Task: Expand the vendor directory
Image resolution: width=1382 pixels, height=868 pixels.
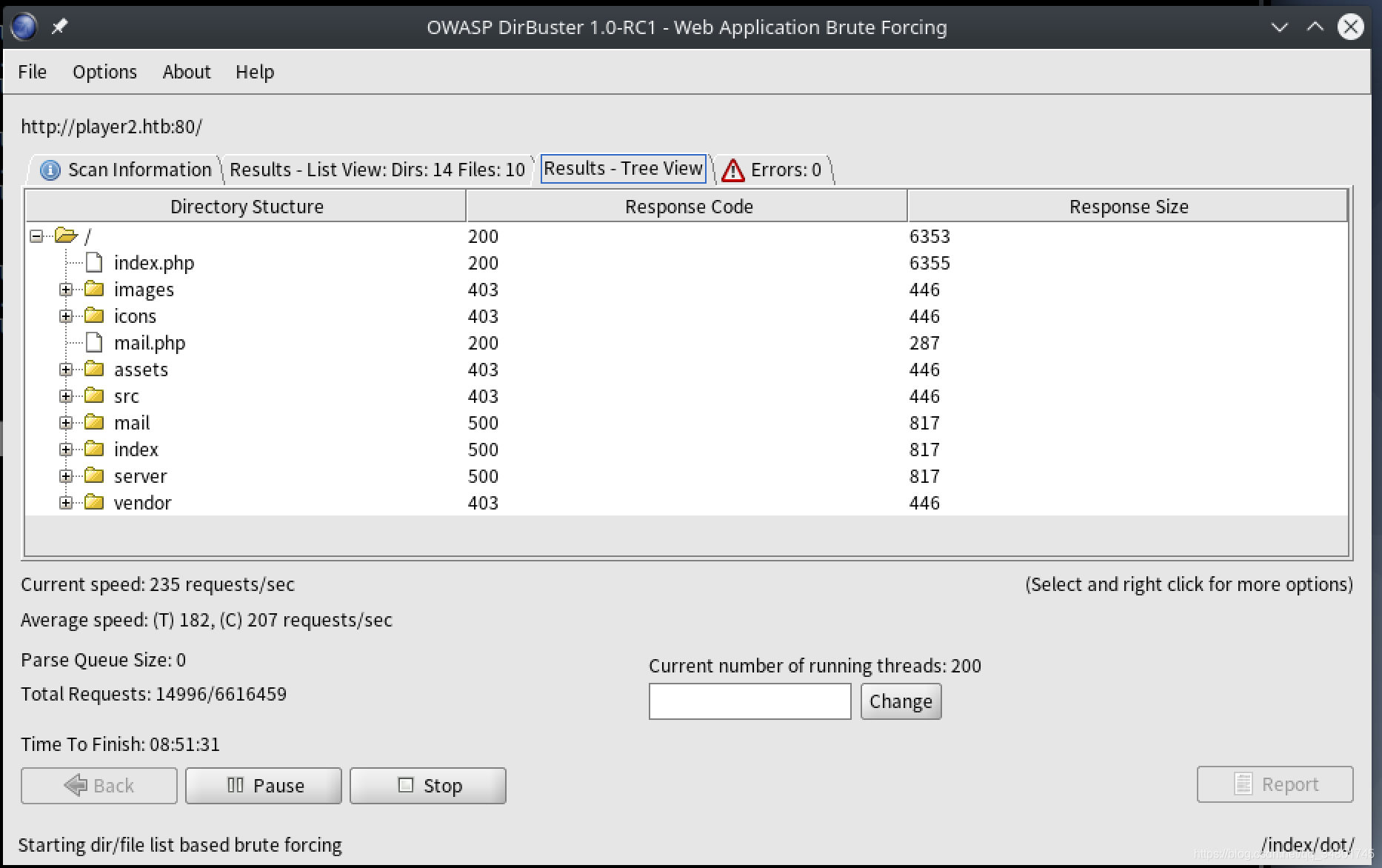Action: [66, 503]
